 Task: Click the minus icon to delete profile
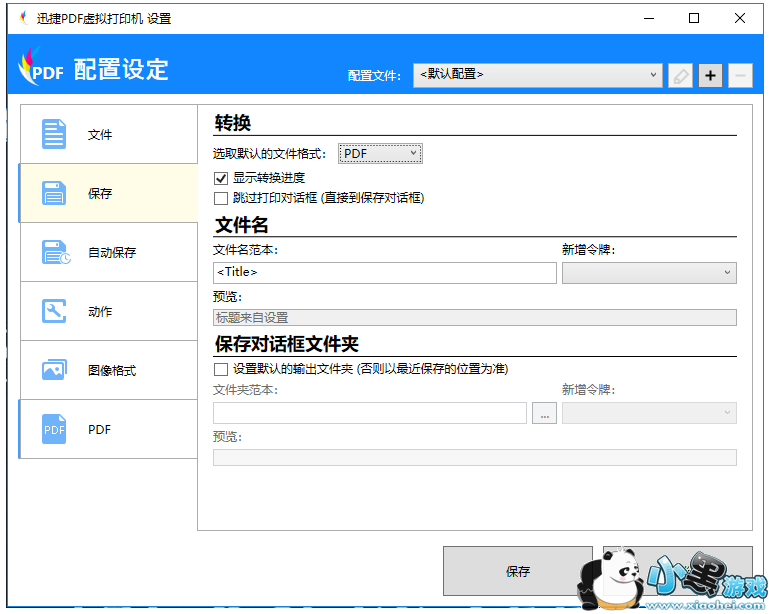pyautogui.click(x=740, y=75)
